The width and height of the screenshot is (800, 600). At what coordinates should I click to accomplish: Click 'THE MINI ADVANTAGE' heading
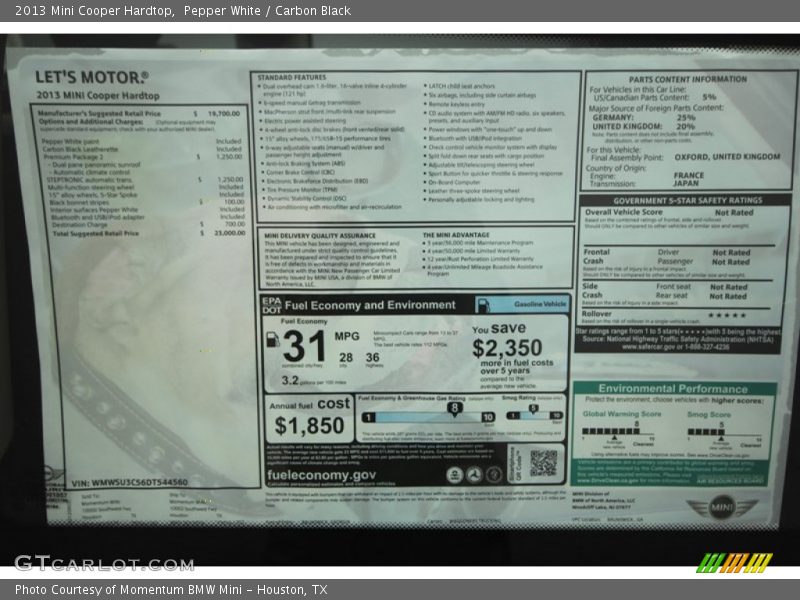[x=456, y=235]
